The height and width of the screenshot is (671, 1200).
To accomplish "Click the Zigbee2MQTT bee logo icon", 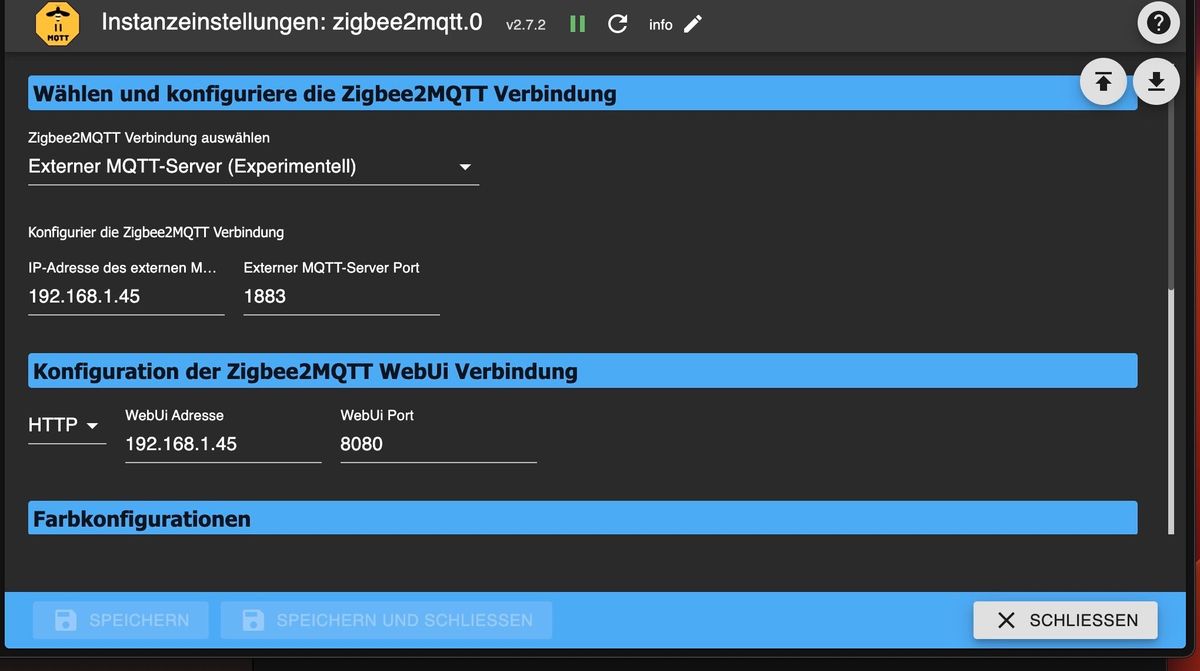I will [57, 24].
